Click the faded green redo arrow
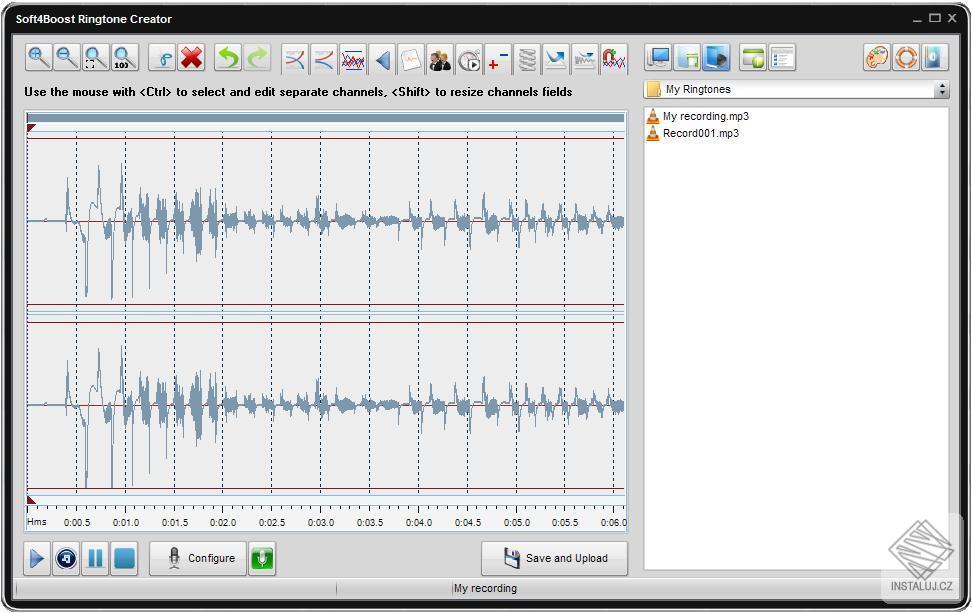972x613 pixels. coord(257,58)
